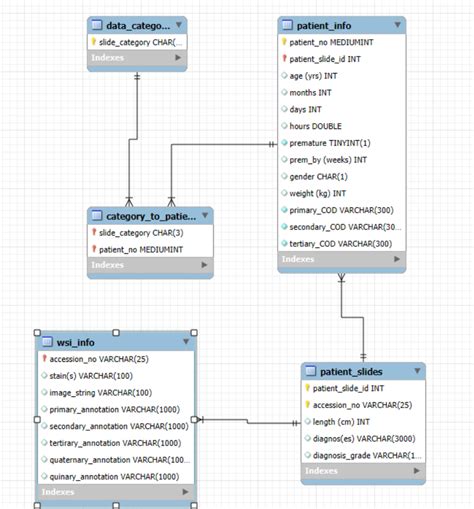
Task: Click the patient_info table icon
Action: pos(287,25)
